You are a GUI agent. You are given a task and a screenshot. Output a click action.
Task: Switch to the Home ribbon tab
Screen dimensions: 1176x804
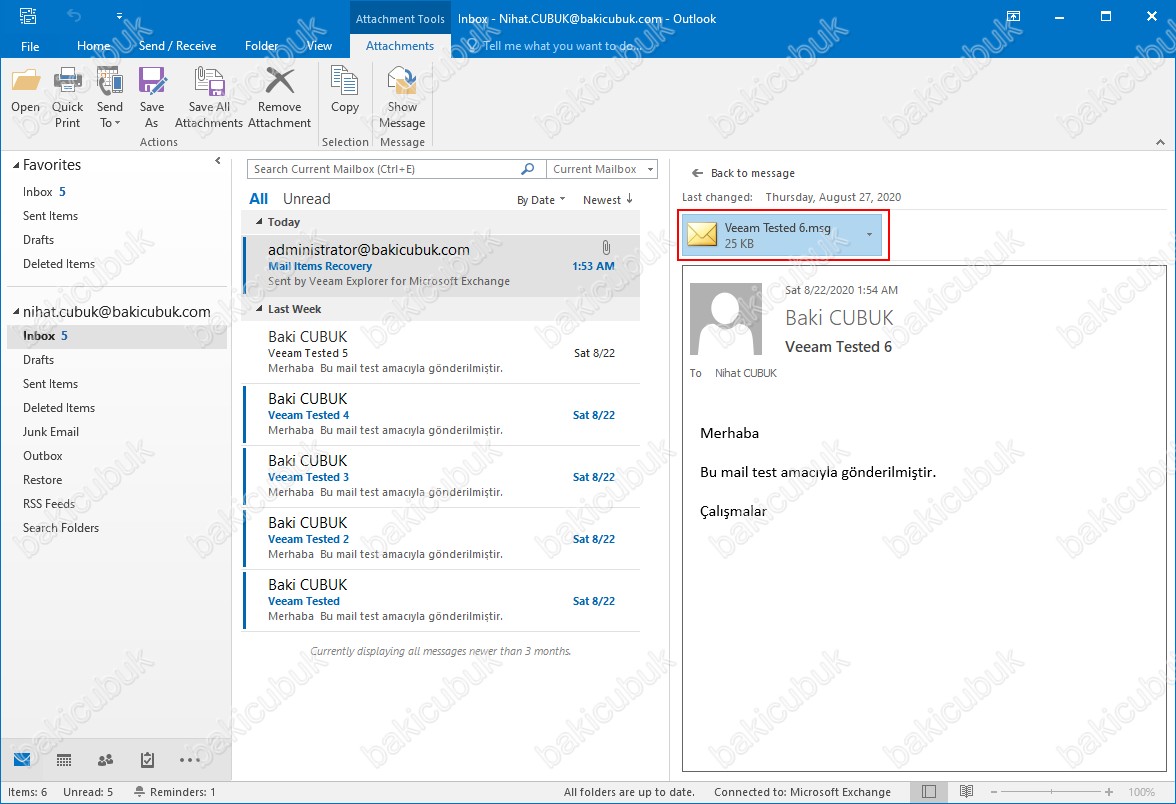tap(94, 46)
